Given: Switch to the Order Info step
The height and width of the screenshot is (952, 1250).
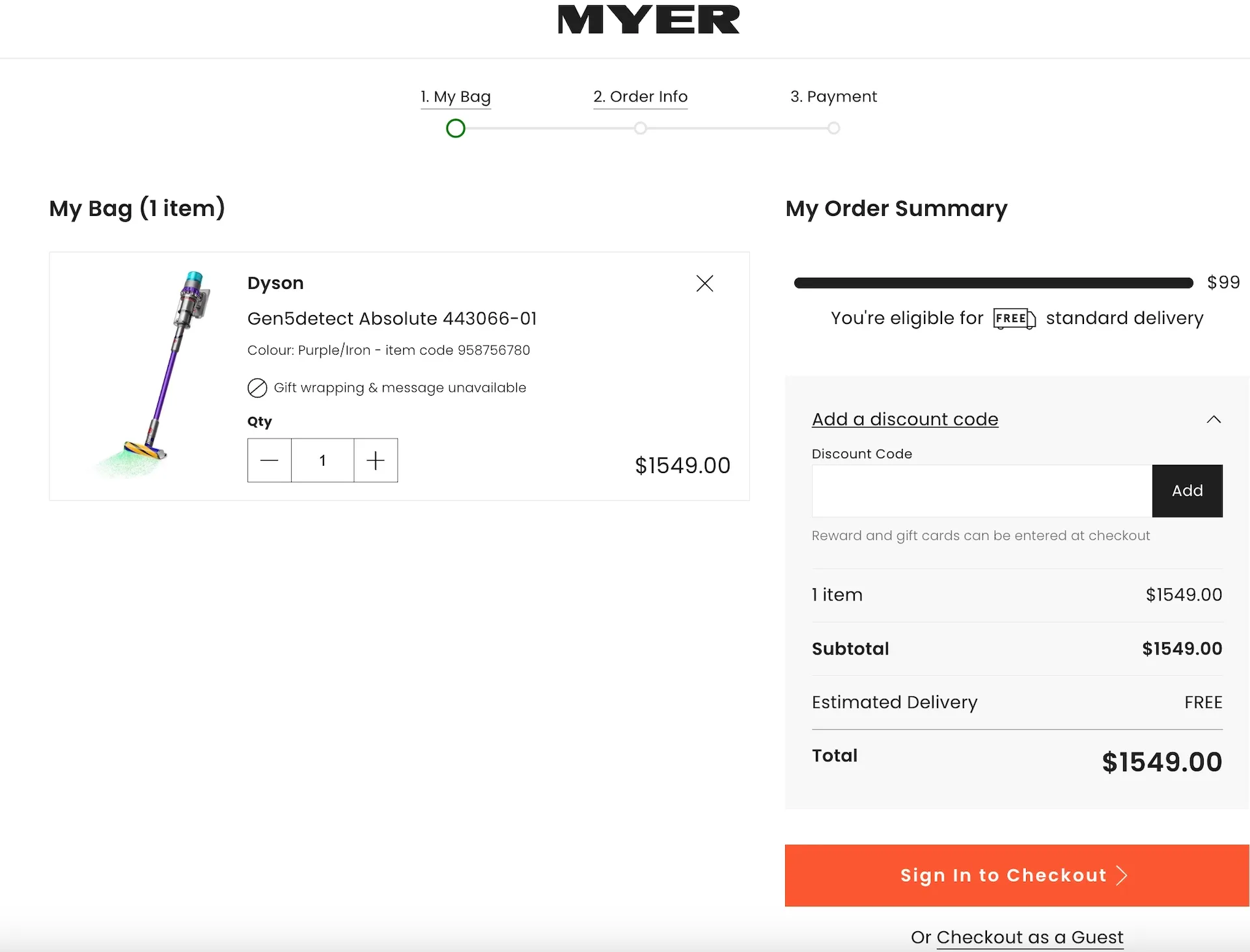Looking at the screenshot, I should (640, 96).
